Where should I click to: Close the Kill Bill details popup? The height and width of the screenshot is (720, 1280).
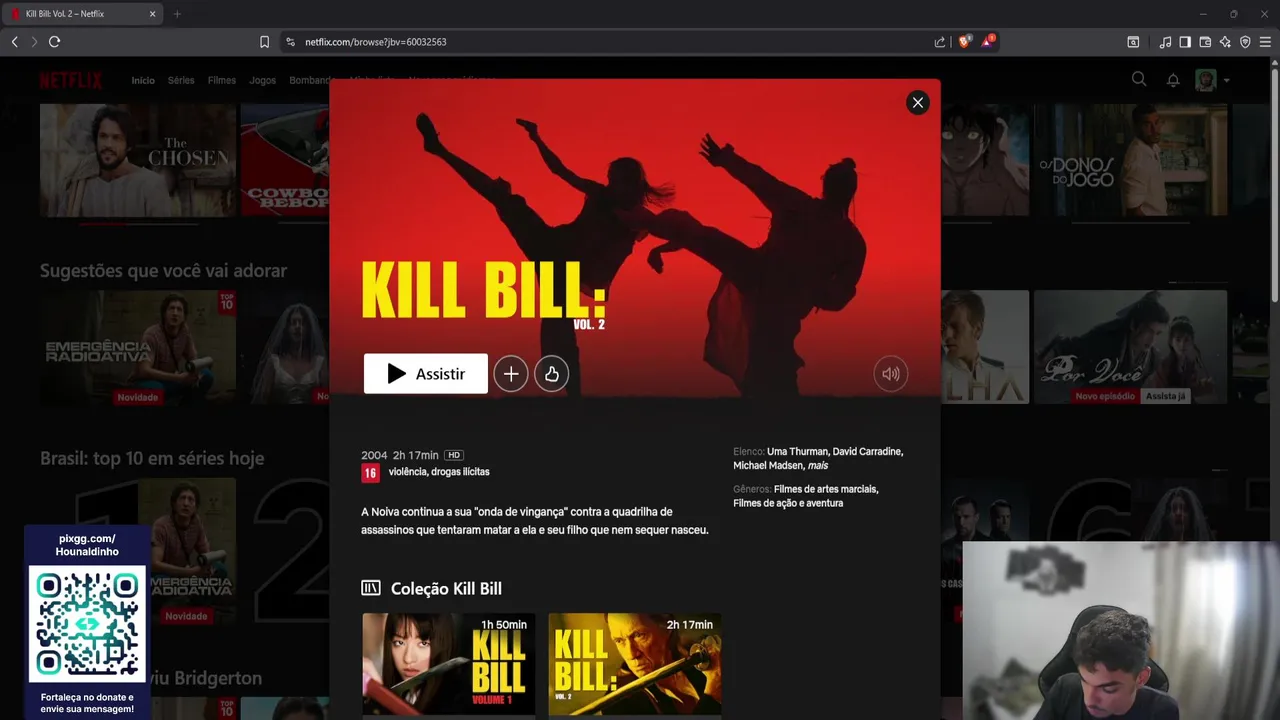(x=917, y=103)
